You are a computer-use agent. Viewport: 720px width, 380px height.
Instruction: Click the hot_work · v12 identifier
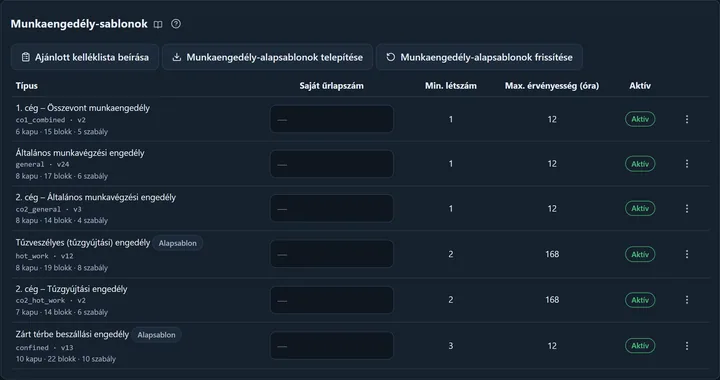point(45,256)
